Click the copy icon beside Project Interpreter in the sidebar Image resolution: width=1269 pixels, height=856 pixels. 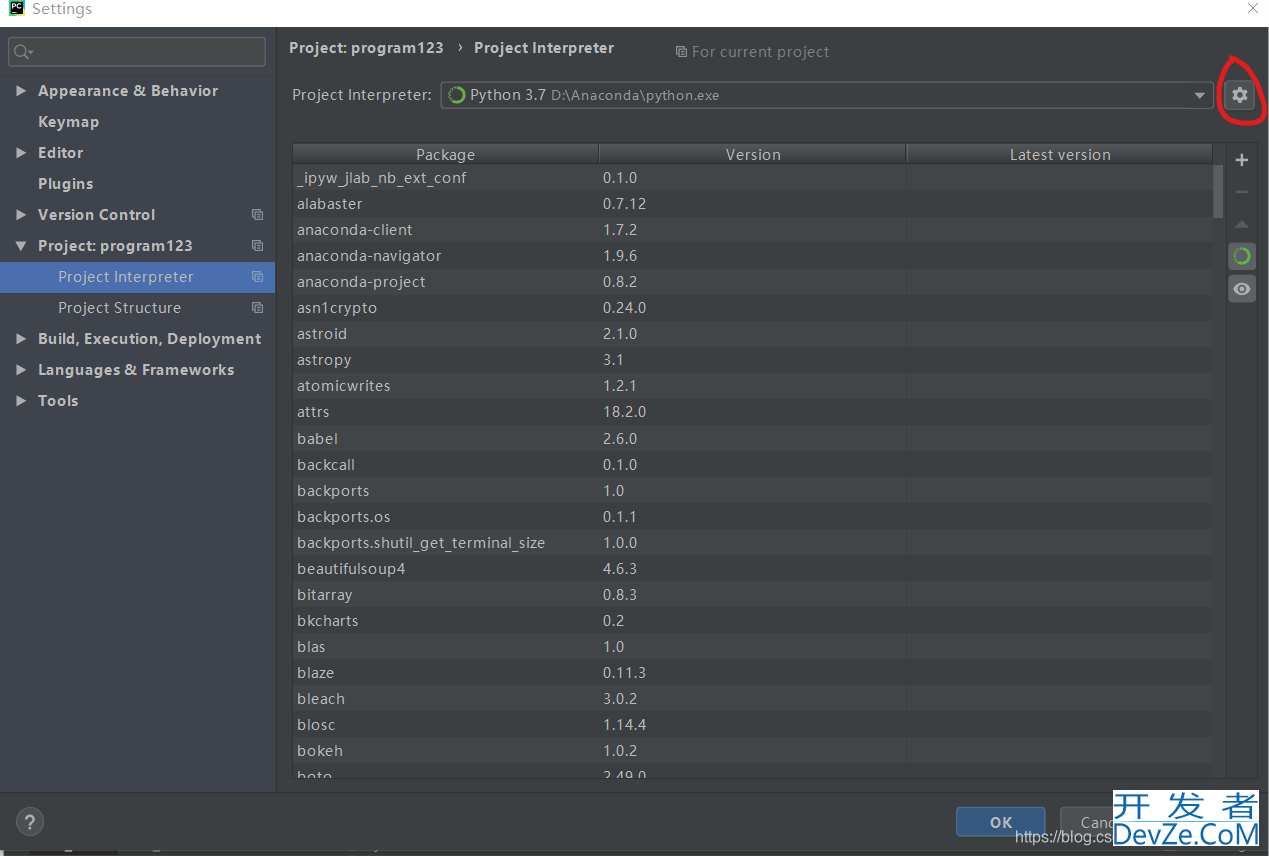click(257, 277)
